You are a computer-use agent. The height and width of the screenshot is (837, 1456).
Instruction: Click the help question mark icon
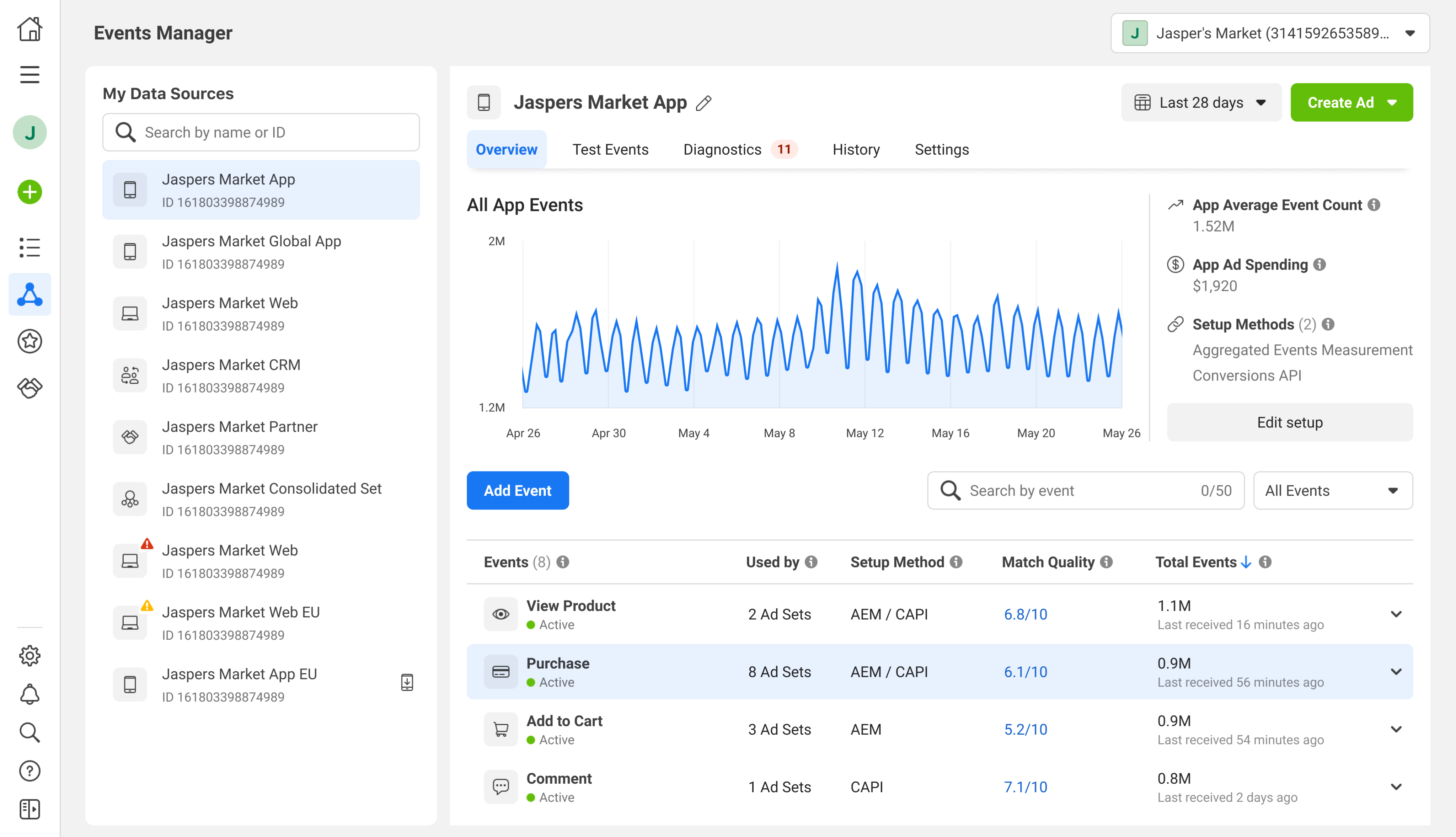pos(29,771)
